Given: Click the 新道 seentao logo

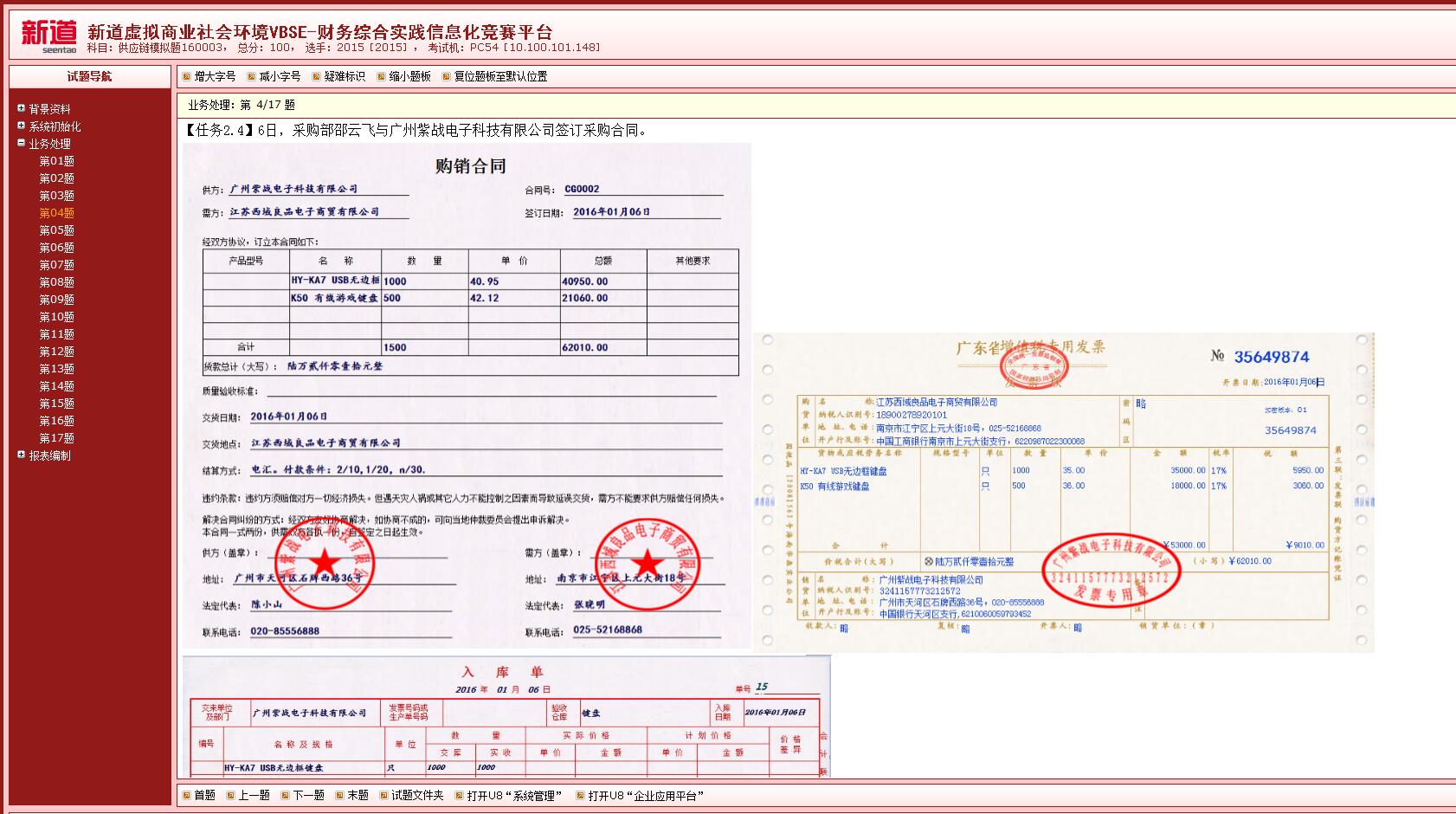Looking at the screenshot, I should pos(49,36).
